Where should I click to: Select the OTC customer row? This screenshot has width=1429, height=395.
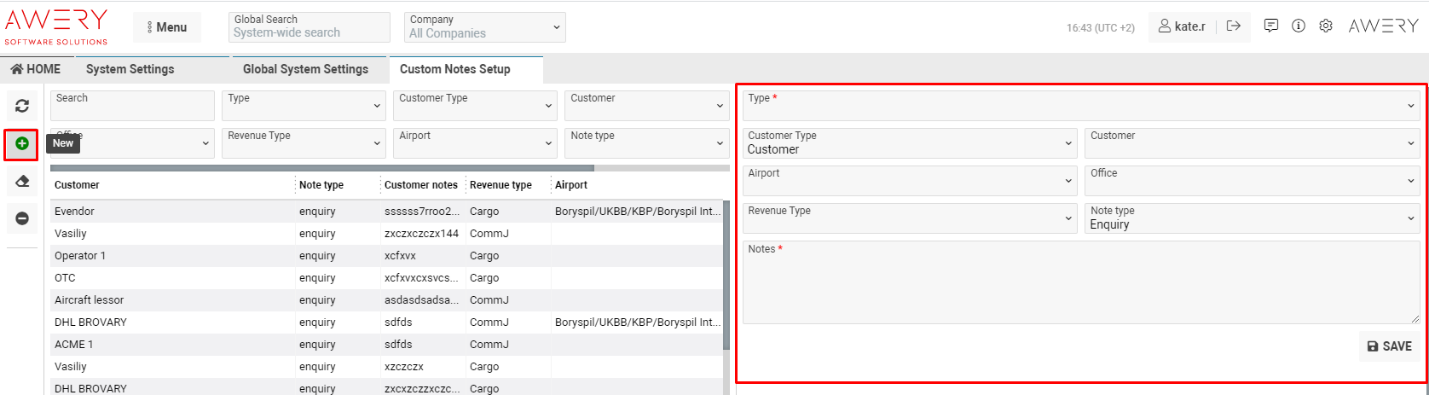tap(386, 278)
